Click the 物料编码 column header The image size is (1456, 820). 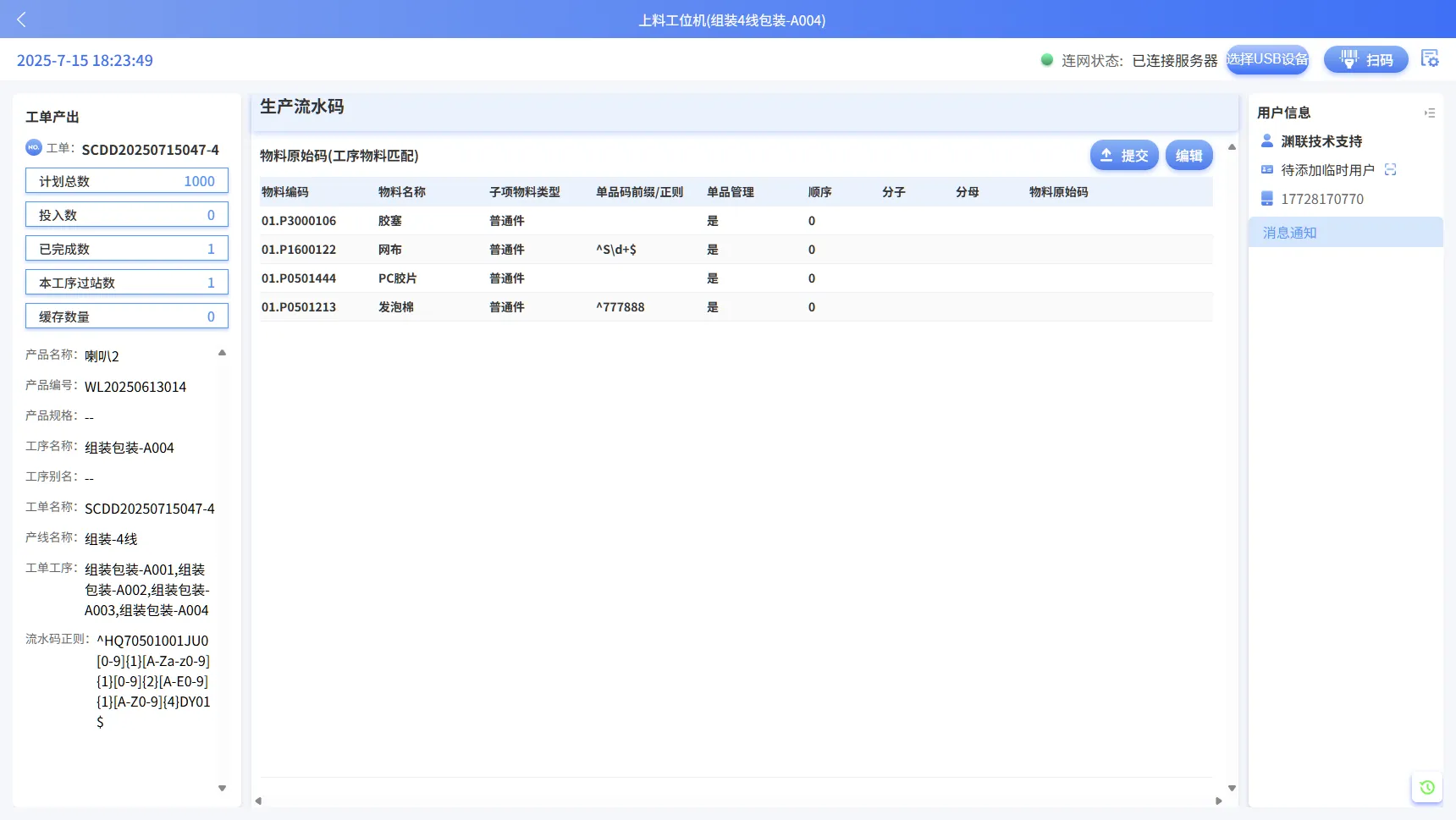[285, 192]
